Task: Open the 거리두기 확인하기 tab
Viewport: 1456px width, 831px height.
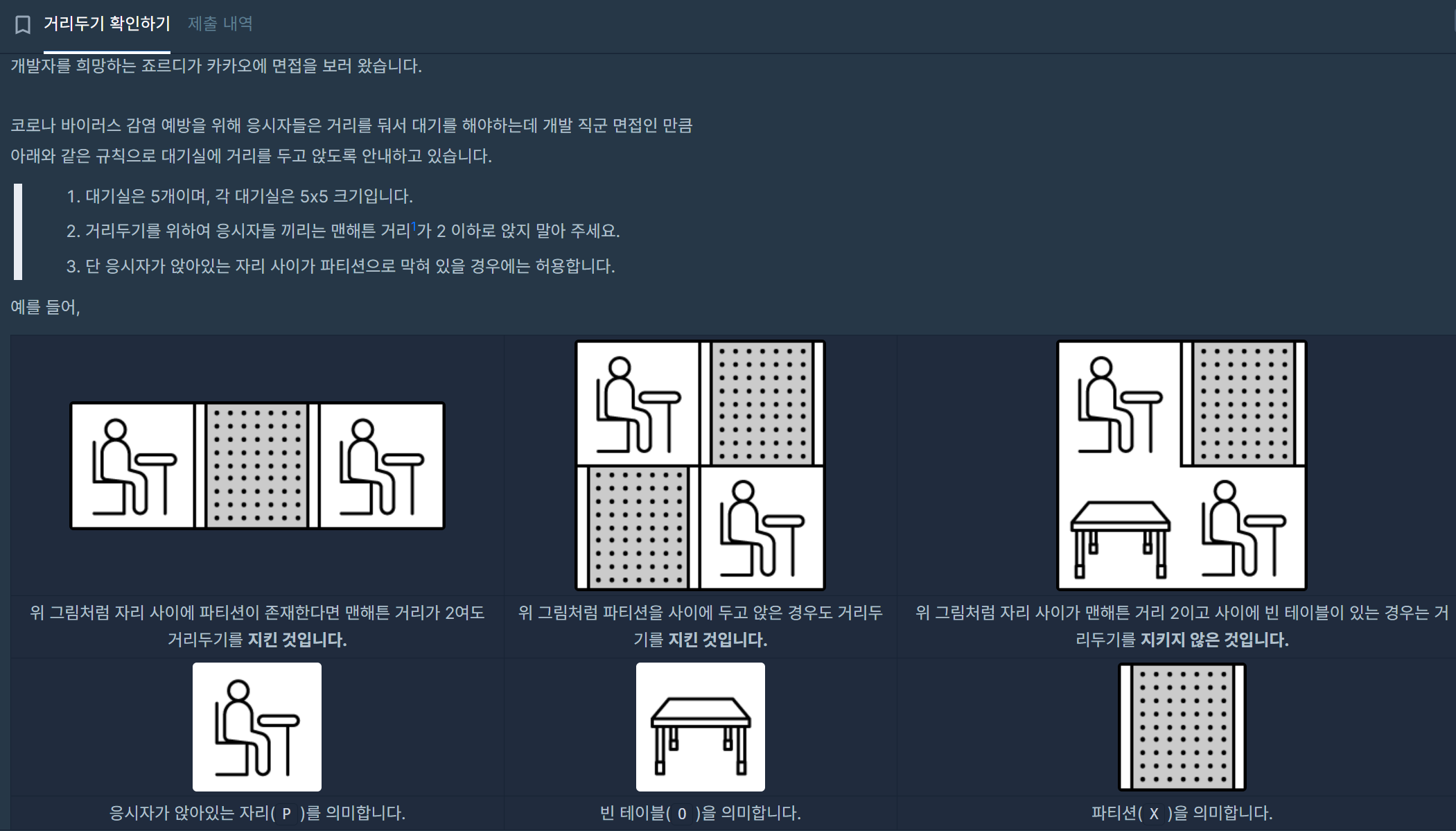Action: [107, 24]
